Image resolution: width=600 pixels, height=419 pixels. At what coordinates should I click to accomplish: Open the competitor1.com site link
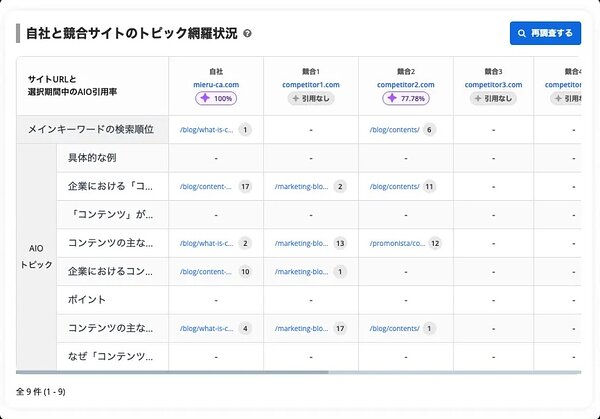click(311, 85)
